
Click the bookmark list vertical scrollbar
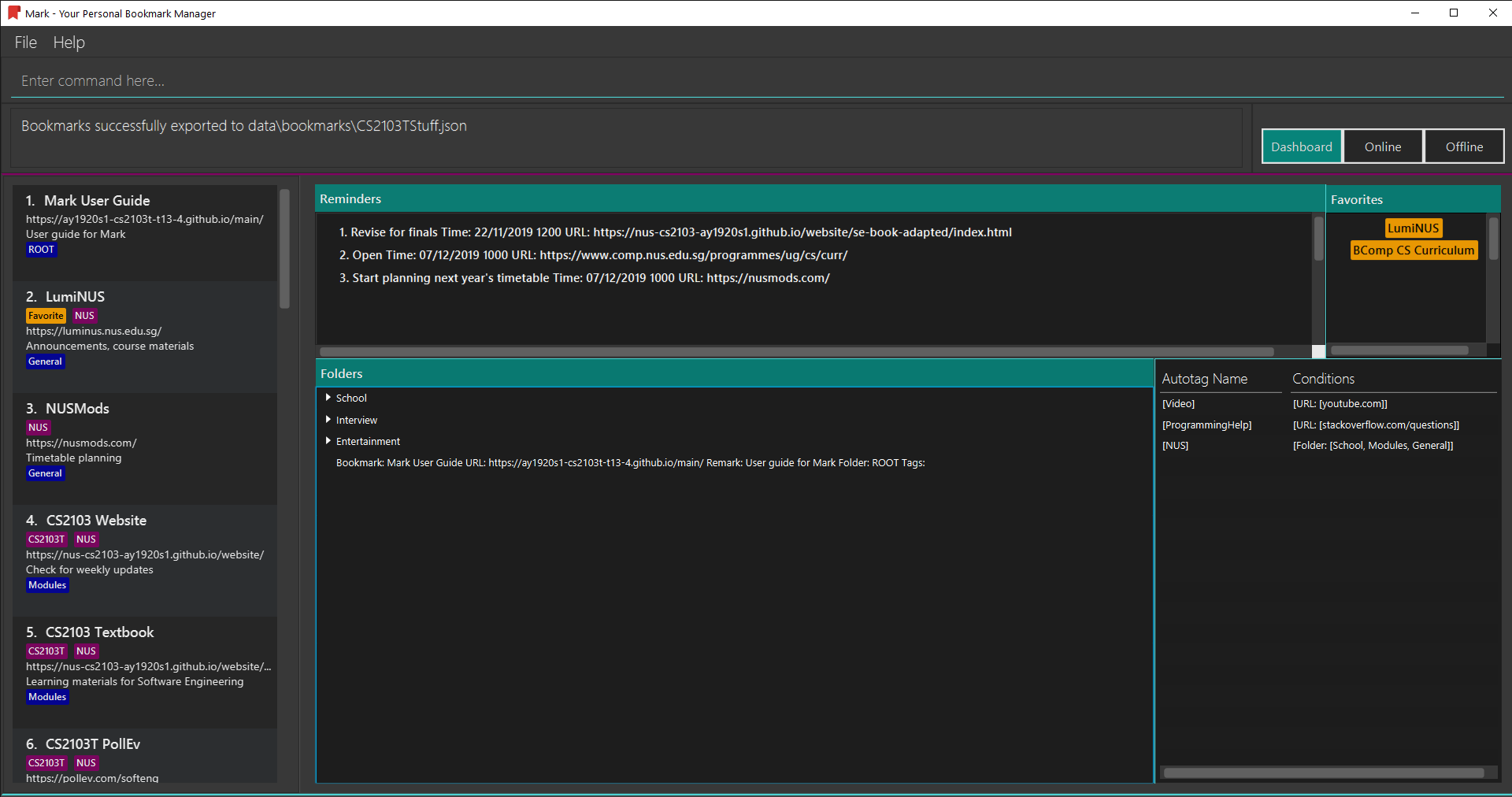pos(284,249)
